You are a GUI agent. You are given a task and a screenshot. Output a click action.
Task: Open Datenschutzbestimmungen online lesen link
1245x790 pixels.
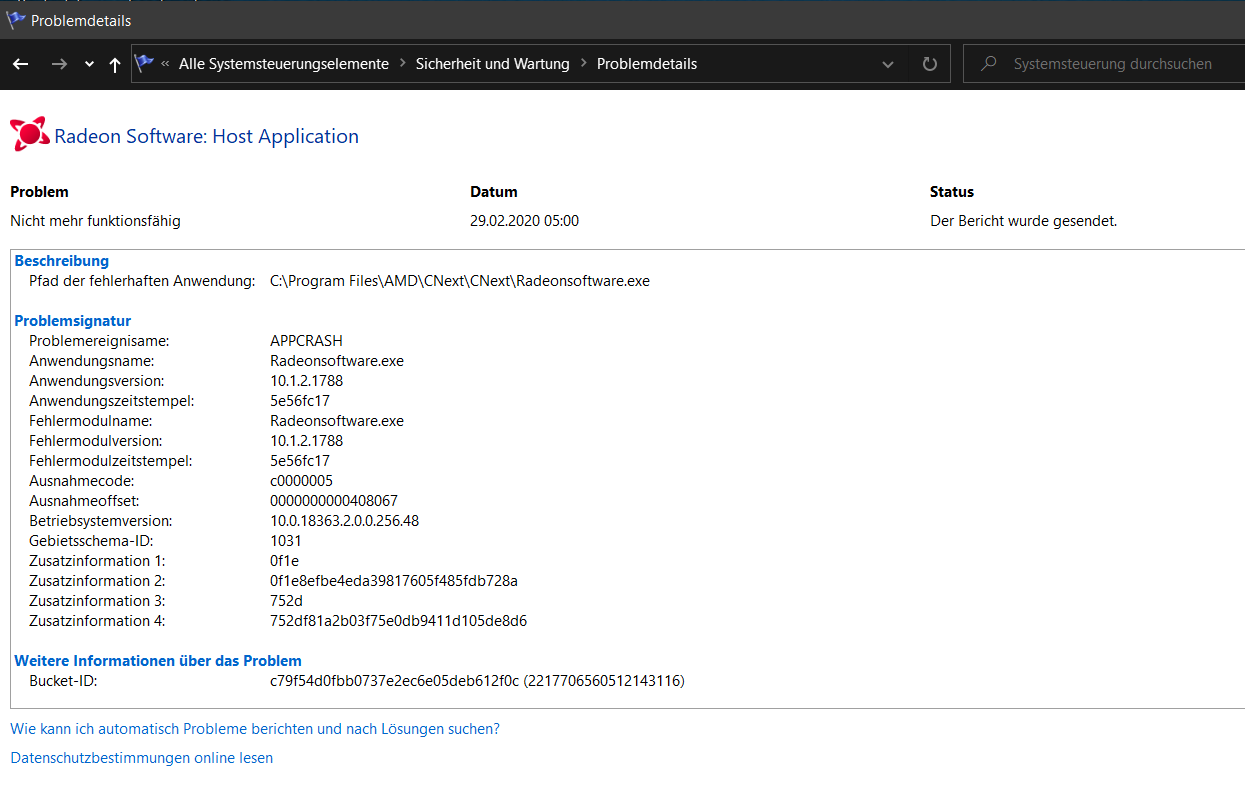[141, 758]
